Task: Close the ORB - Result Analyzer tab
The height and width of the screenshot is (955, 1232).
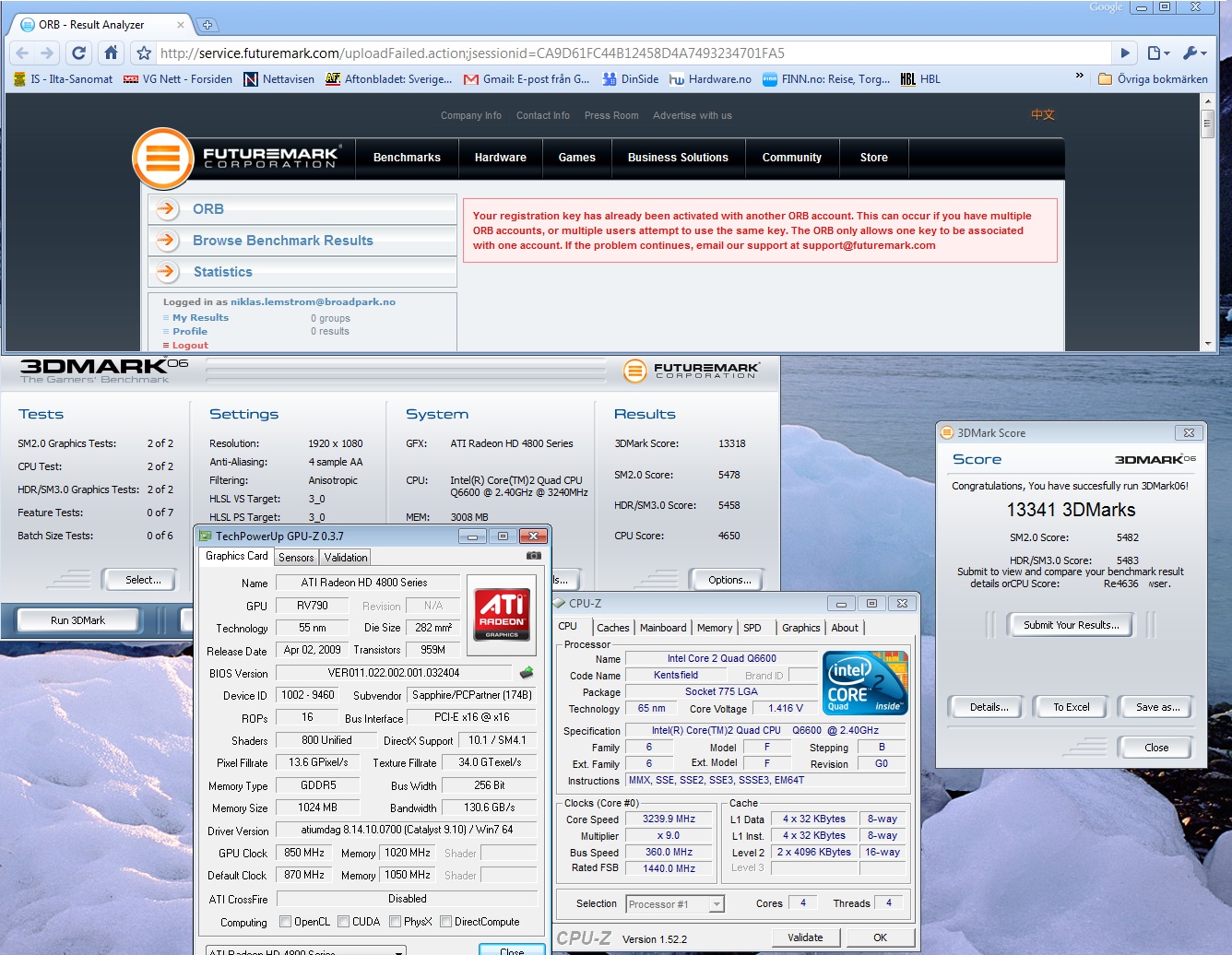Action: [180, 25]
